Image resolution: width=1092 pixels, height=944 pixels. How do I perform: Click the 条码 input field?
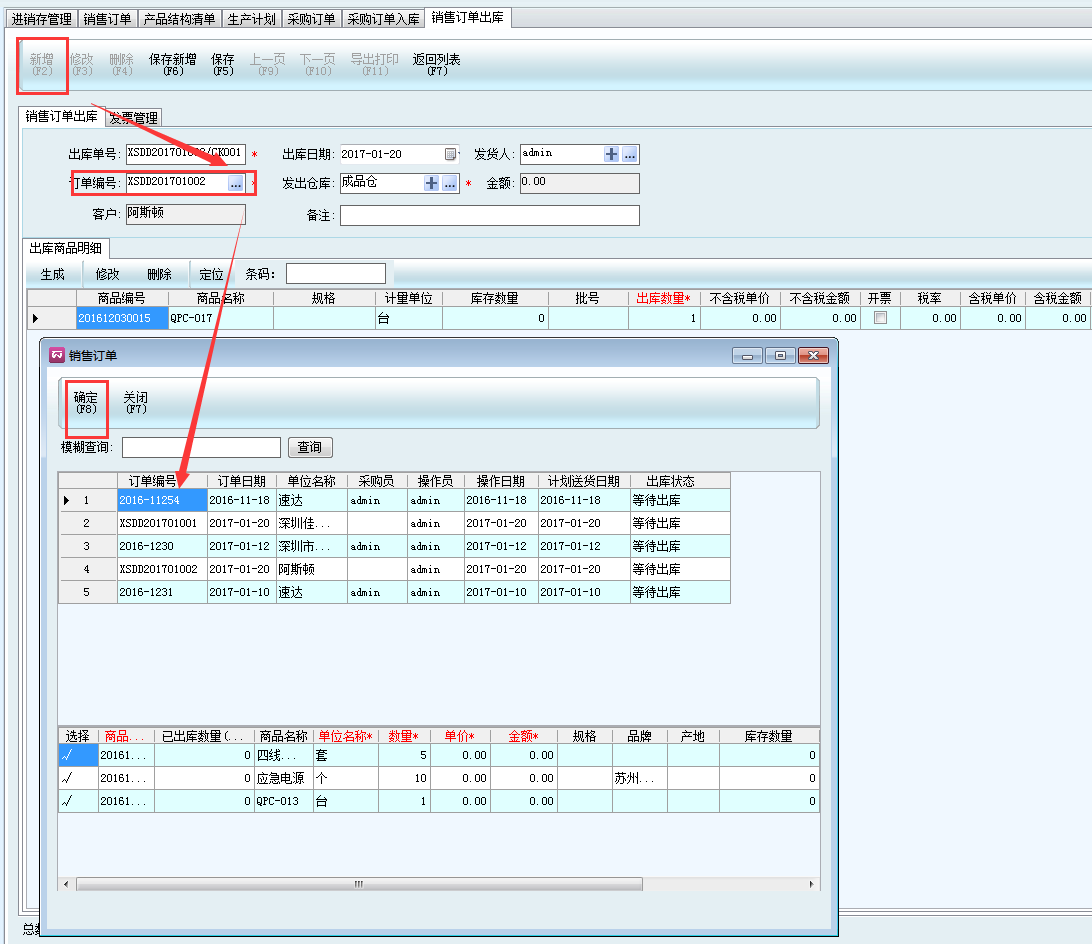tap(336, 274)
